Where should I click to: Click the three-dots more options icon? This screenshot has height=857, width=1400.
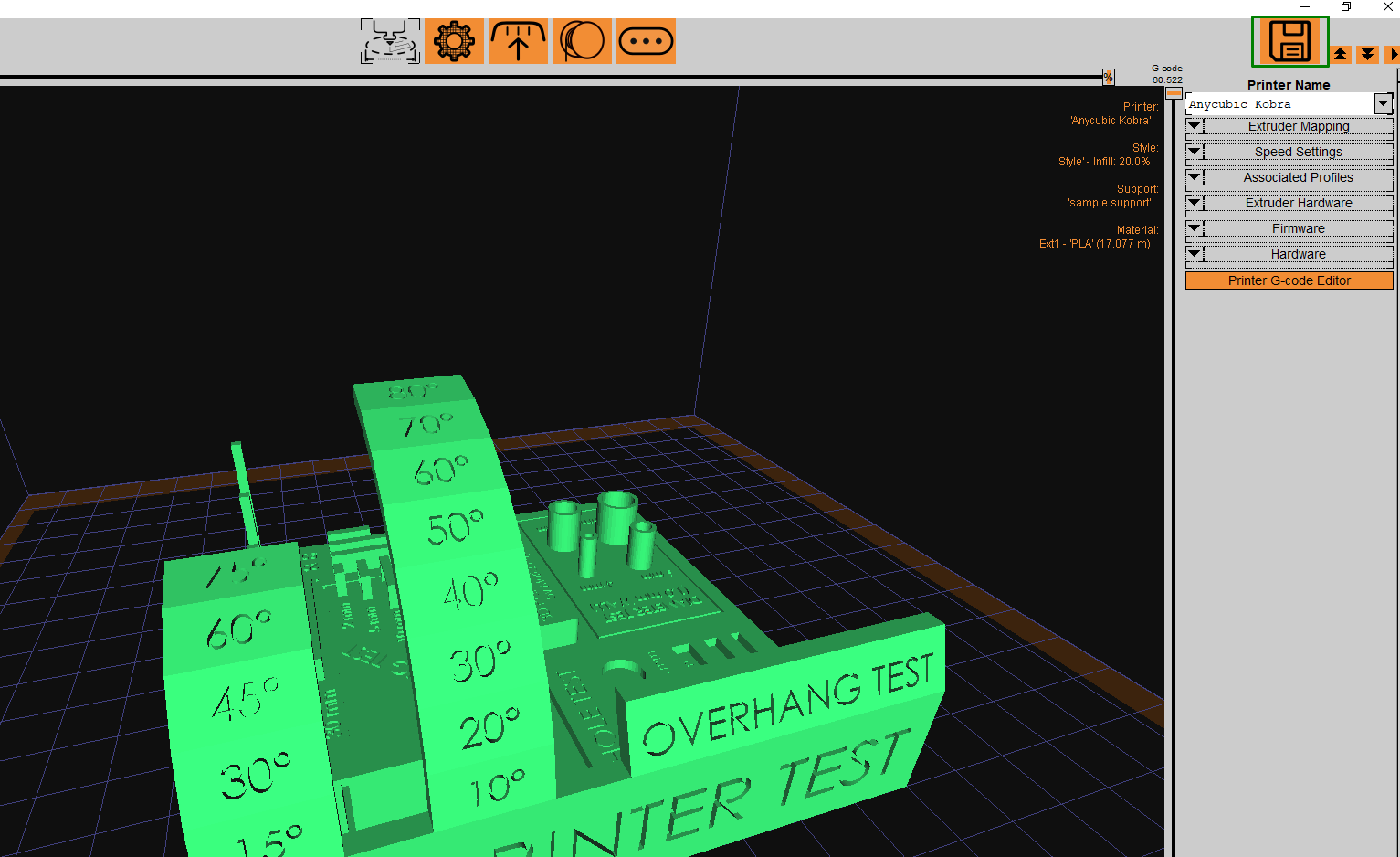pos(646,41)
